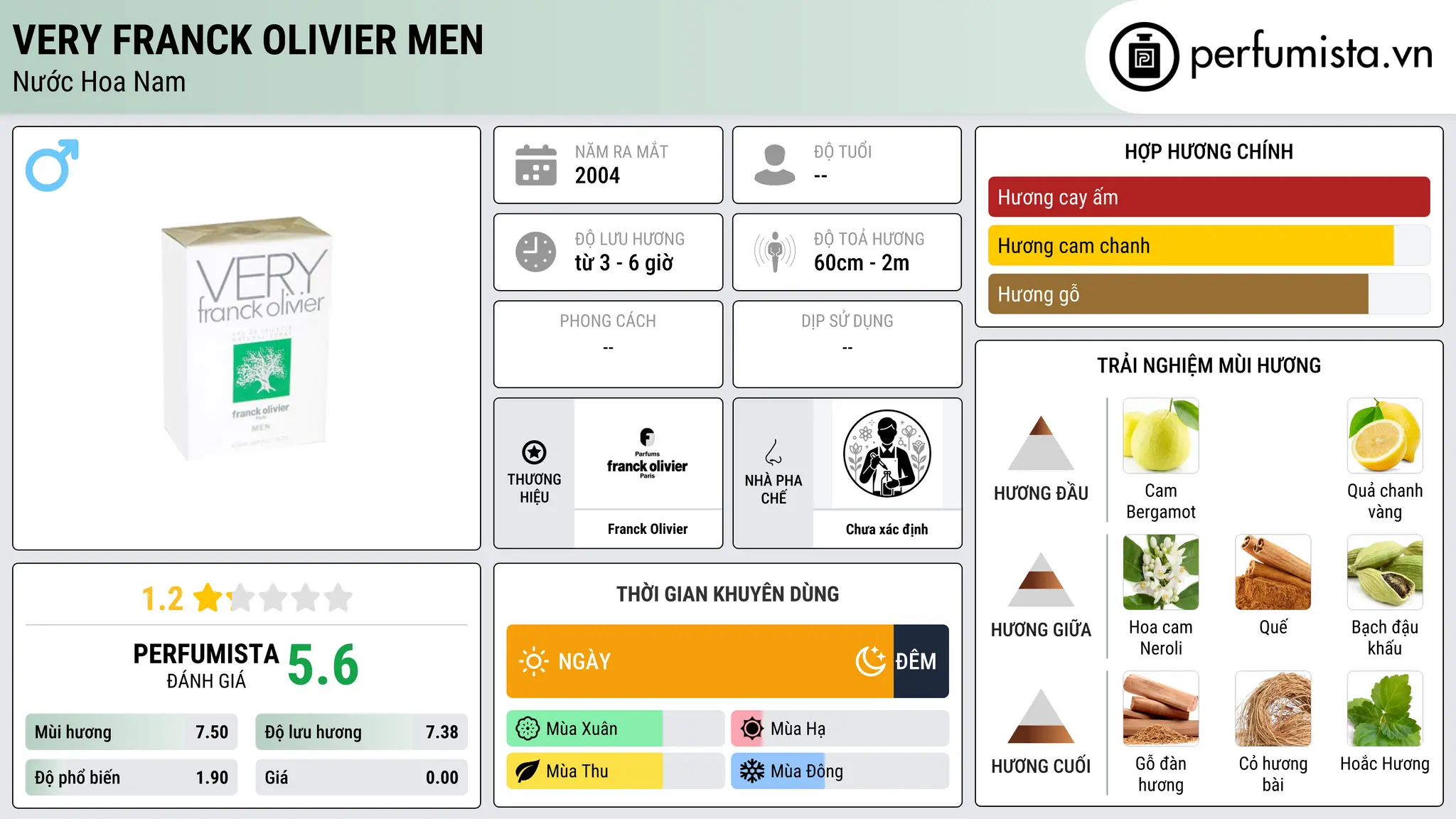Image resolution: width=1456 pixels, height=819 pixels.
Task: Click the Nước Hoa Nam subtitle
Action: pos(100,82)
